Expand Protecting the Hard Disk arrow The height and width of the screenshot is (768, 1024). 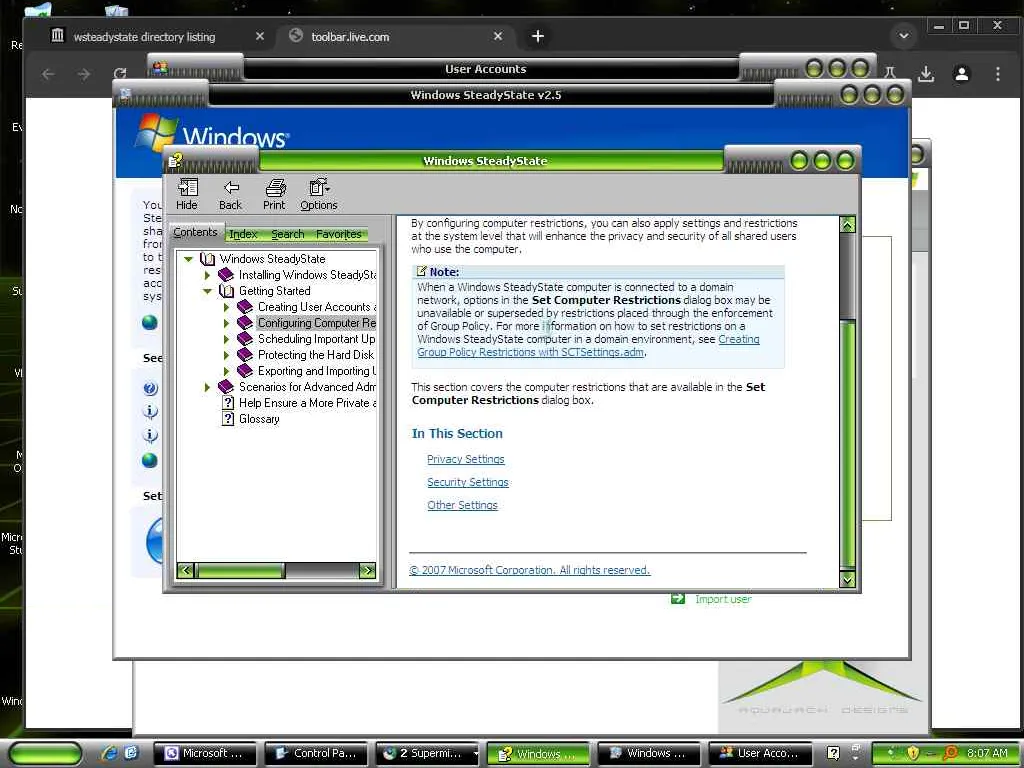[227, 355]
